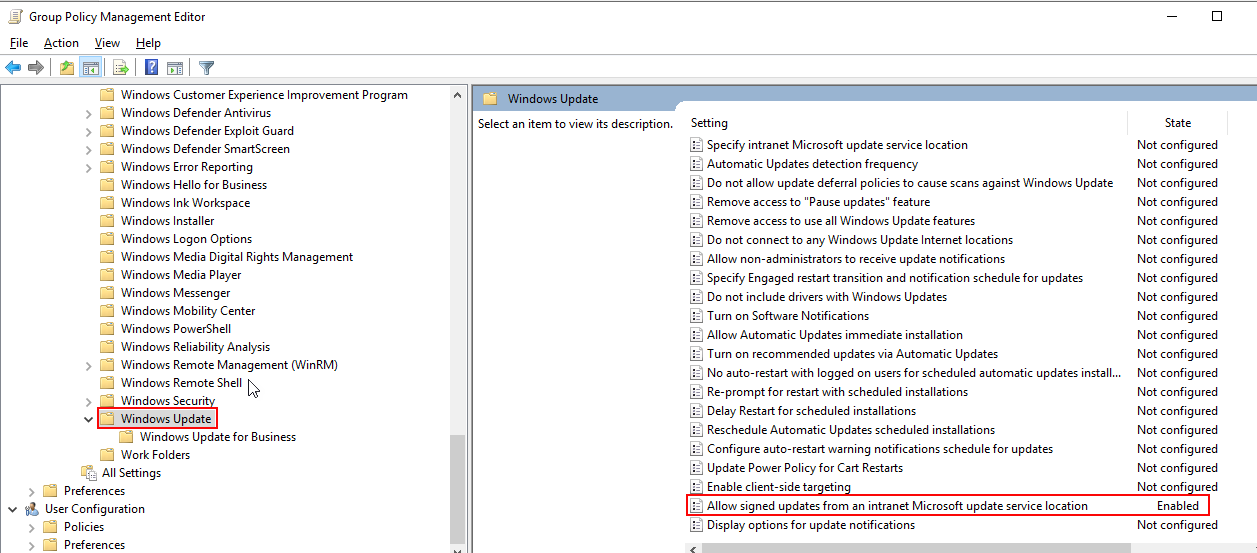1257x553 pixels.
Task: Click the Setting column header
Action: click(709, 123)
